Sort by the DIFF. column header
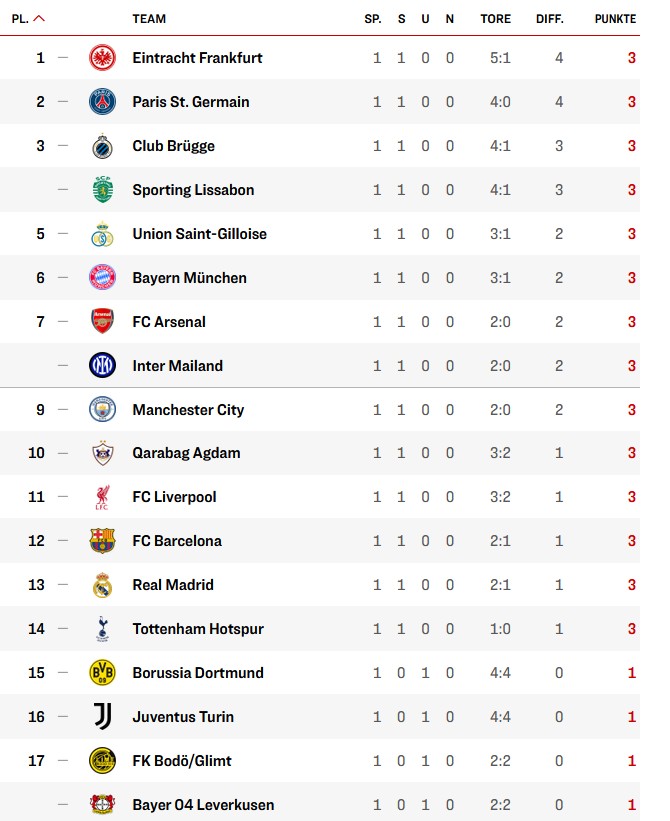 pyautogui.click(x=550, y=19)
